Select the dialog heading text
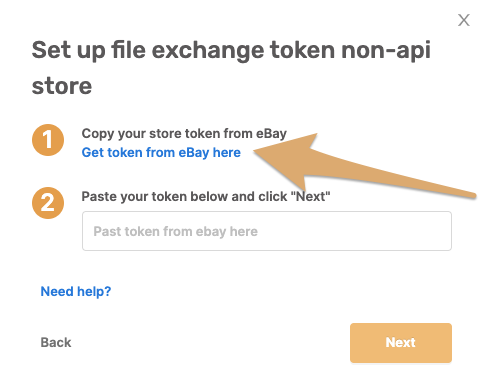483x379 pixels. [231, 68]
